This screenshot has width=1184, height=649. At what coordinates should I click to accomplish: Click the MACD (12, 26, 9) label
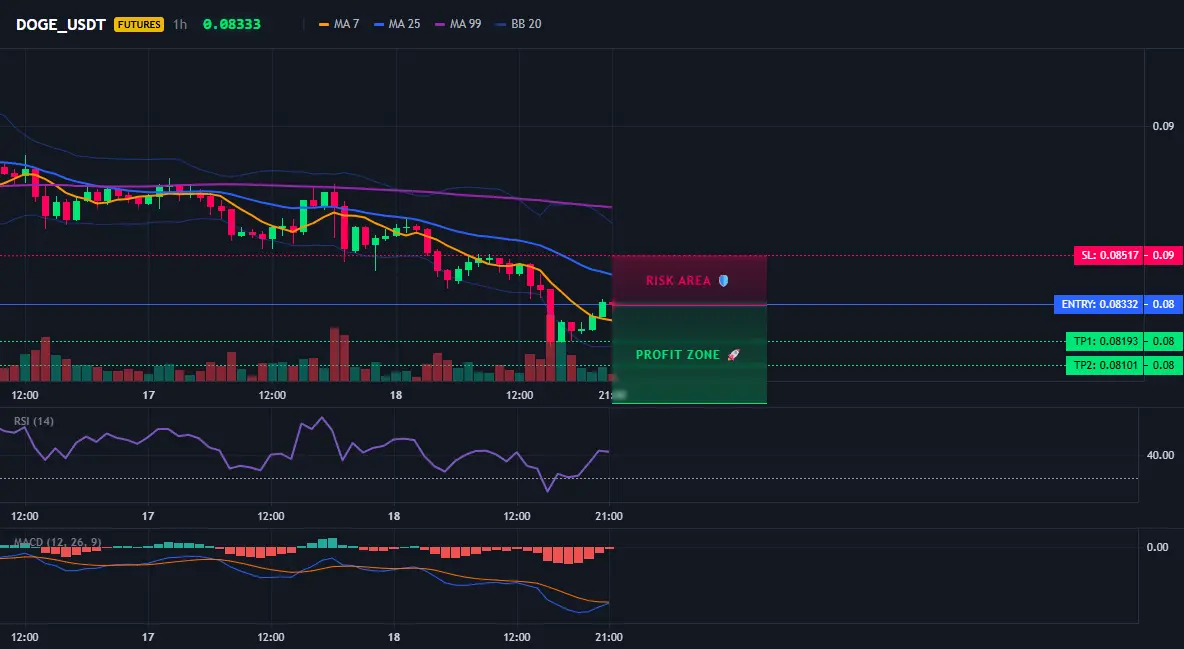coord(57,542)
